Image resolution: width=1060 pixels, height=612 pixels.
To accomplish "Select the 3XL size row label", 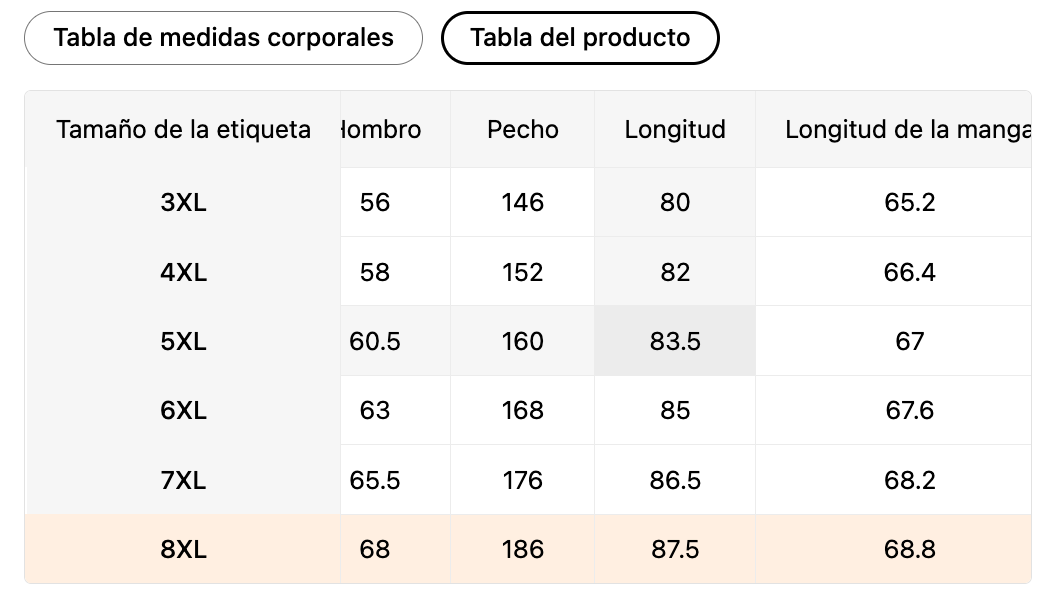I will [183, 202].
